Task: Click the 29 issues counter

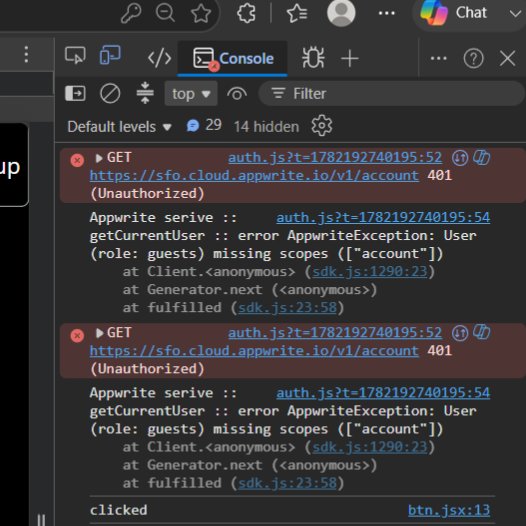Action: pyautogui.click(x=204, y=125)
